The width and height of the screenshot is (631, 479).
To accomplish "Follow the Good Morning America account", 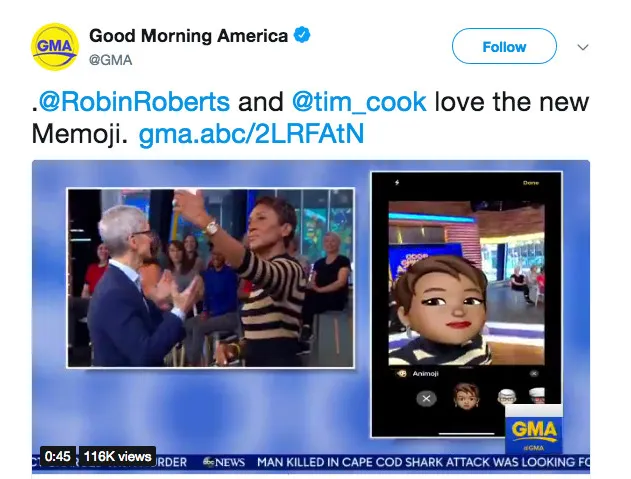I will tap(504, 46).
